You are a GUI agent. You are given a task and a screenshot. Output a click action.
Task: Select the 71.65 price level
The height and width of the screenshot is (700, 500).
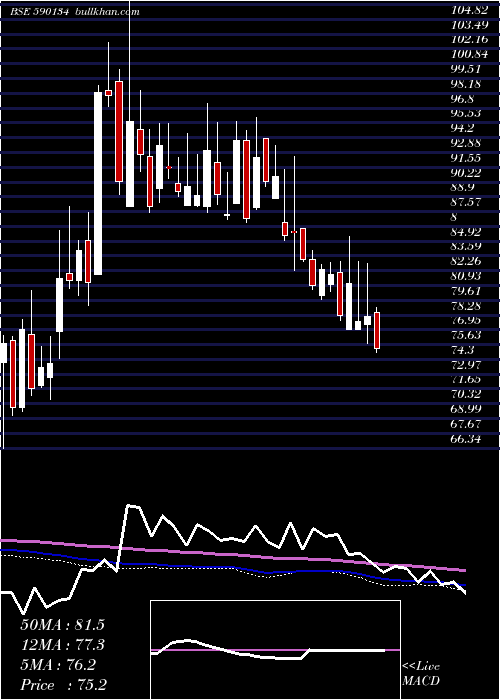click(466, 379)
